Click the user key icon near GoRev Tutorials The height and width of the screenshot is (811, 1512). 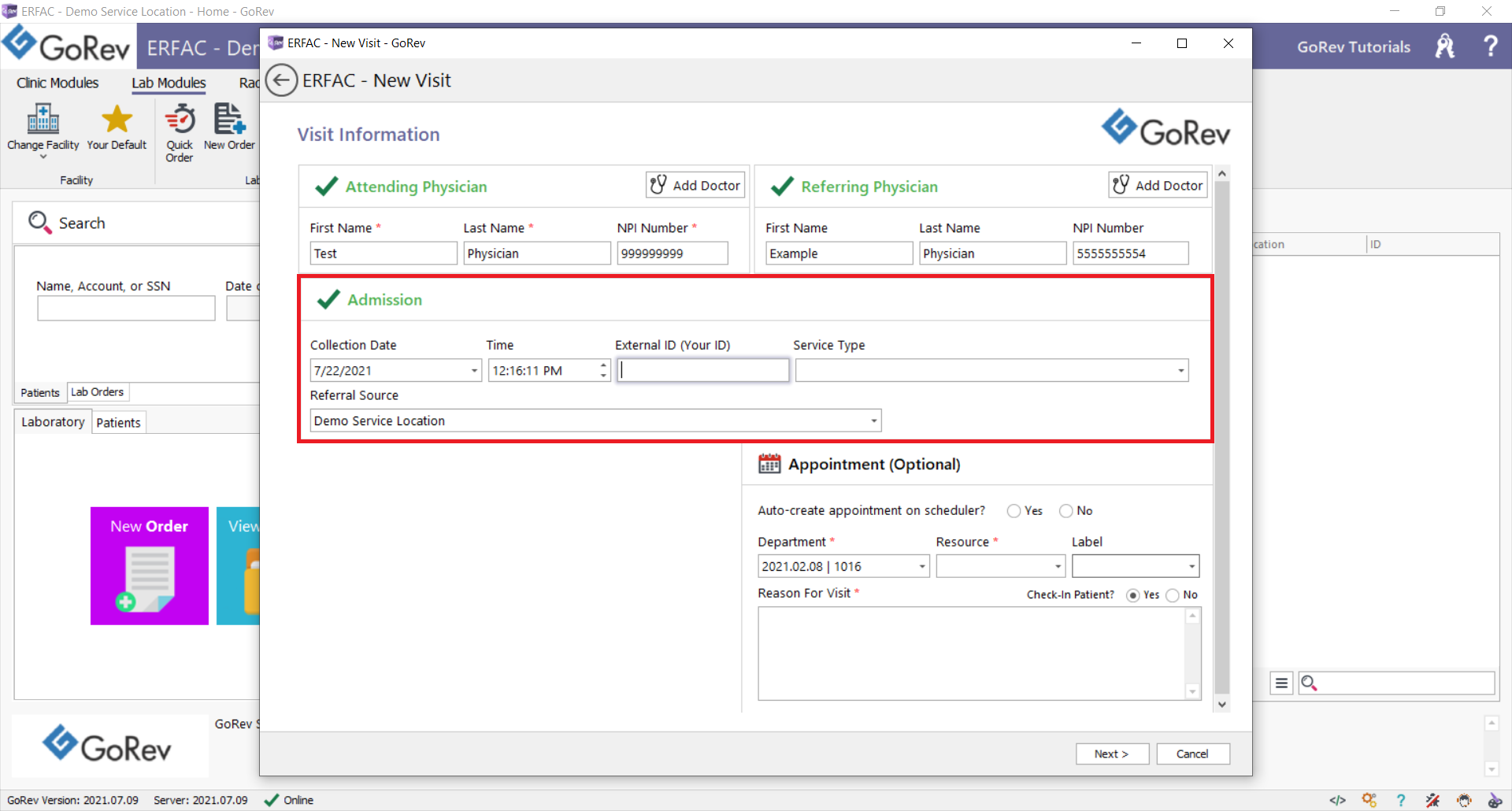point(1445,46)
